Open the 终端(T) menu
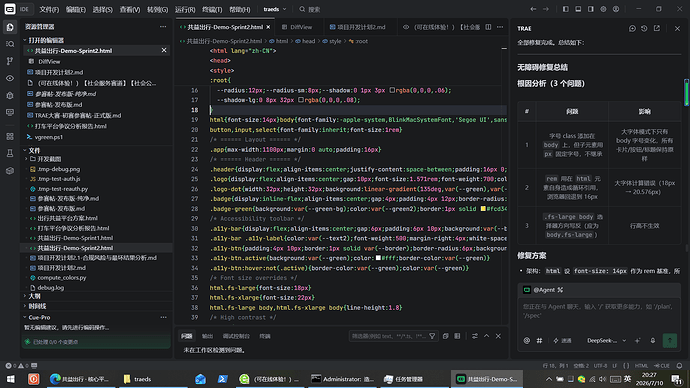Screen dimensions: 690x388 click(212, 9)
